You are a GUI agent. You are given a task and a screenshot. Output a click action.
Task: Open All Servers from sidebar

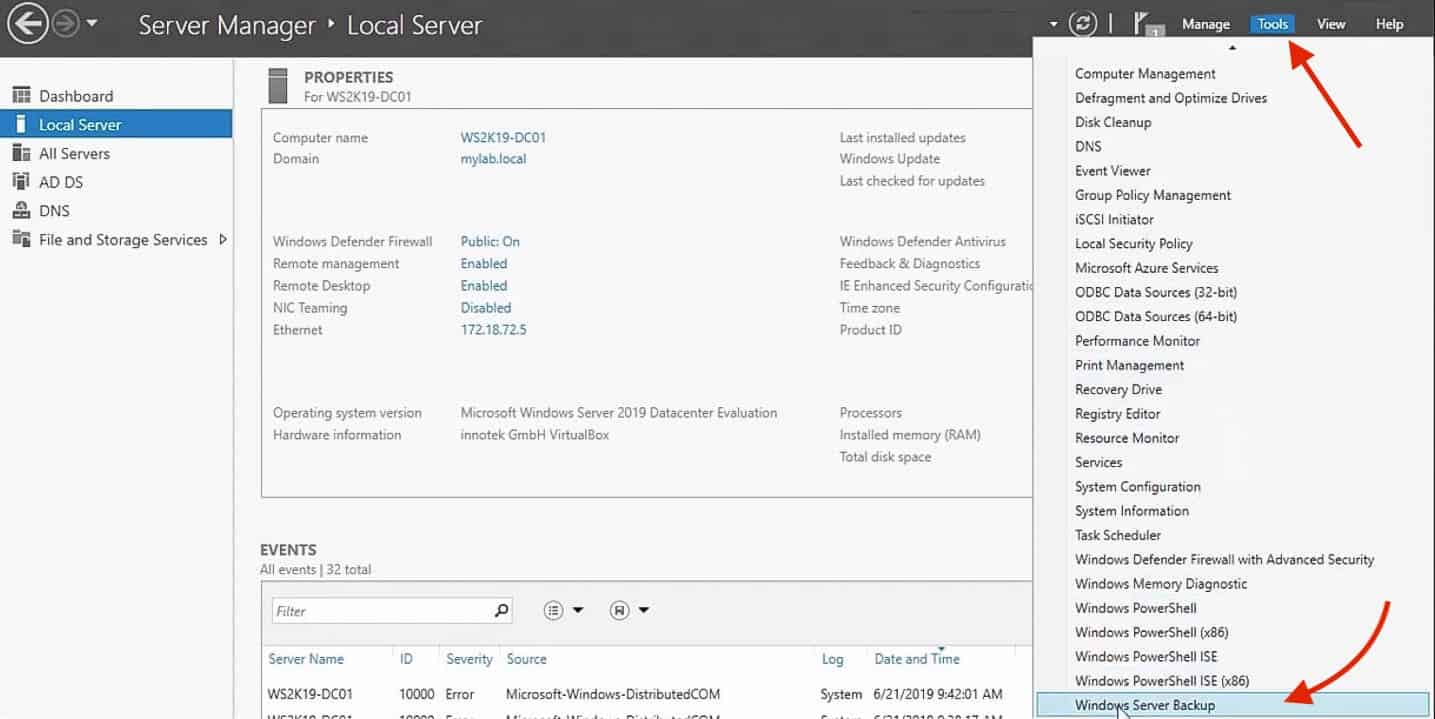tap(74, 154)
